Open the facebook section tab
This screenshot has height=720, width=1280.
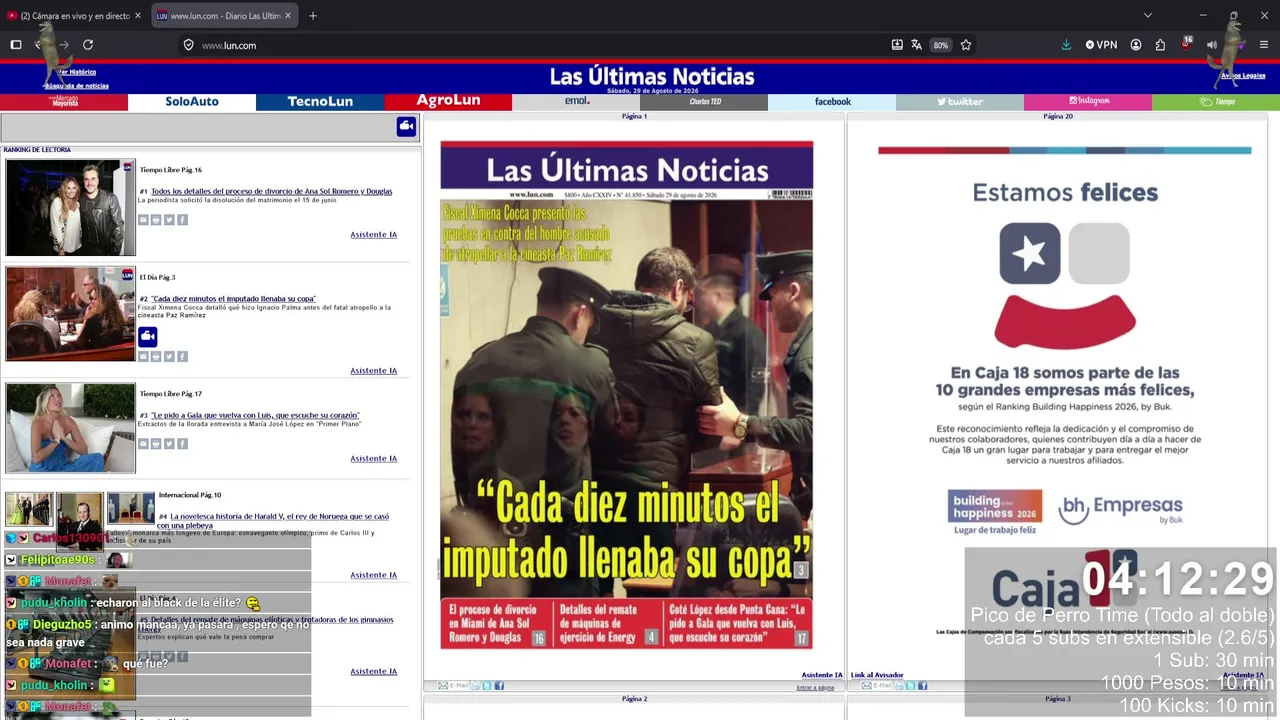click(x=832, y=102)
